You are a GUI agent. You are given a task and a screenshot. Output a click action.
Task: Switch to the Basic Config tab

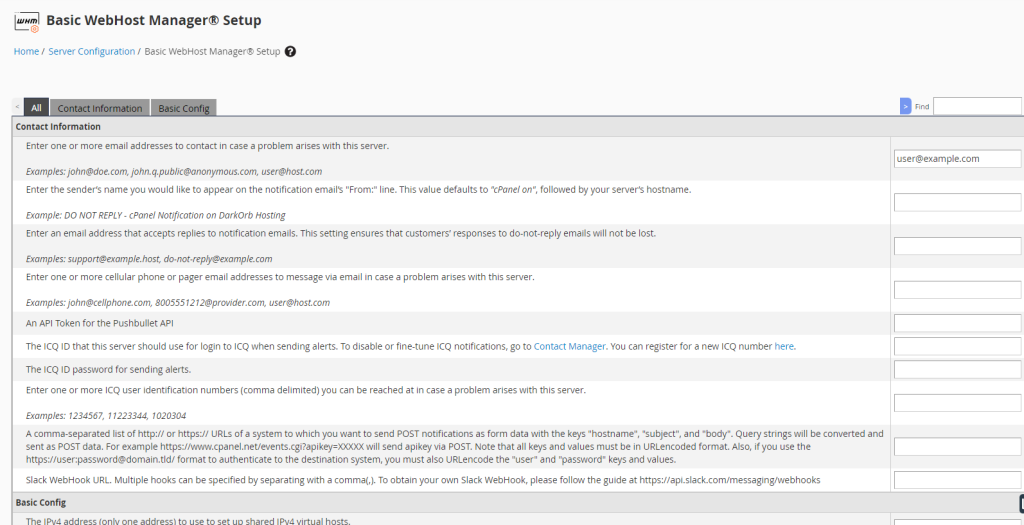pos(183,108)
